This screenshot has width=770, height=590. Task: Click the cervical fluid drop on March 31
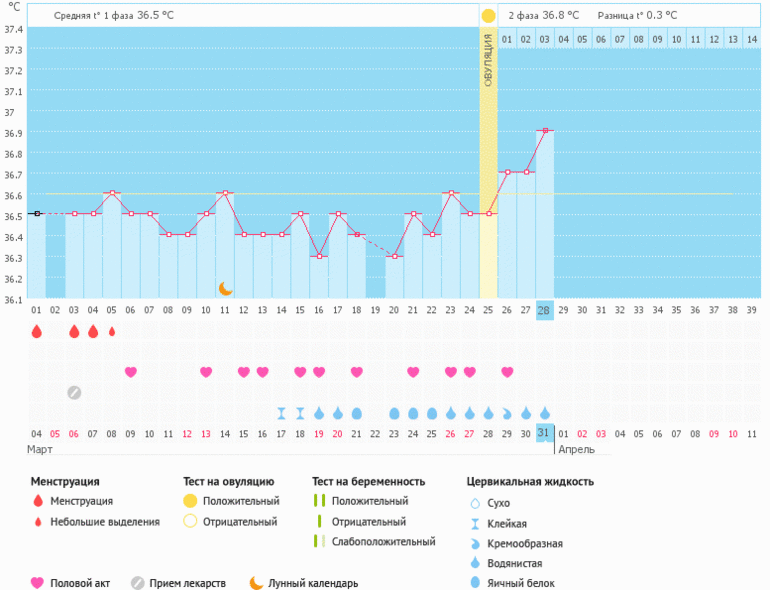tap(544, 413)
